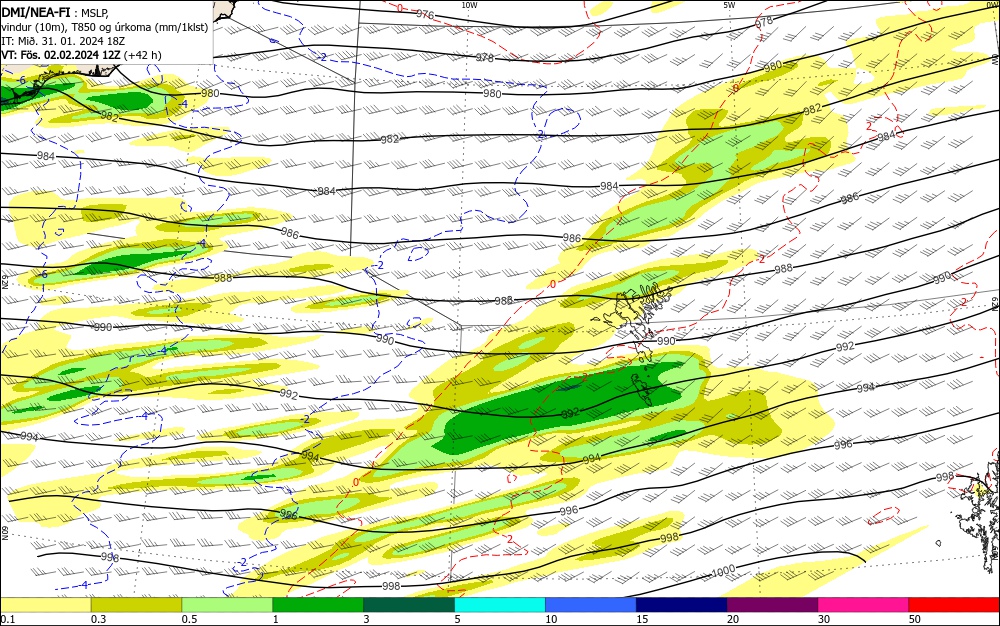Image resolution: width=1000 pixels, height=626 pixels.
Task: Select the 'IT: Mið. 31. 01. 2024 18Z' line
Action: click(x=63, y=41)
